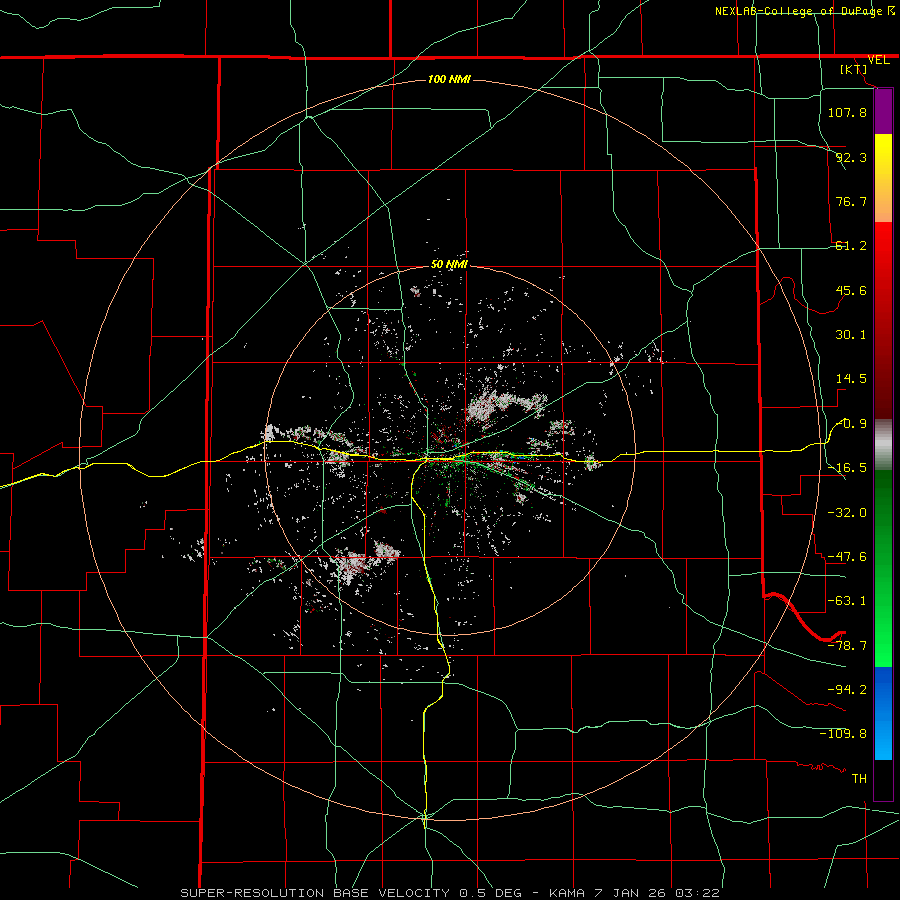This screenshot has width=900, height=900.
Task: Click the 50 NMI range ring label
Action: (449, 265)
